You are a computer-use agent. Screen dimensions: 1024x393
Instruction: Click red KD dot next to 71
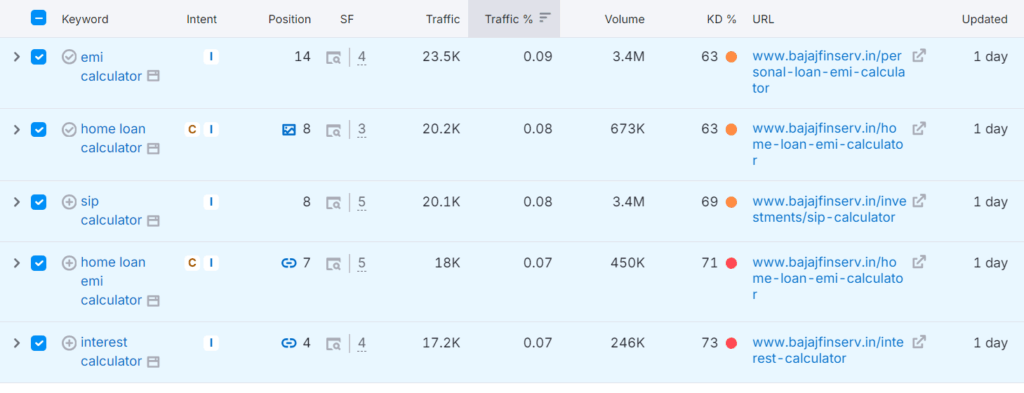(731, 263)
